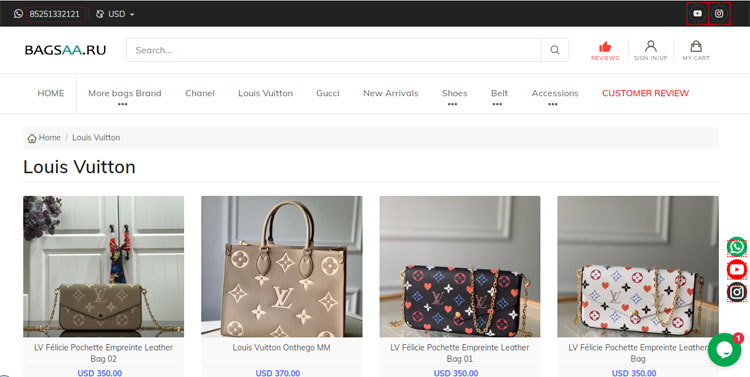Open the white heart-print Félicie Pochette photo
Viewport: 750px width, 377px height.
[638, 266]
